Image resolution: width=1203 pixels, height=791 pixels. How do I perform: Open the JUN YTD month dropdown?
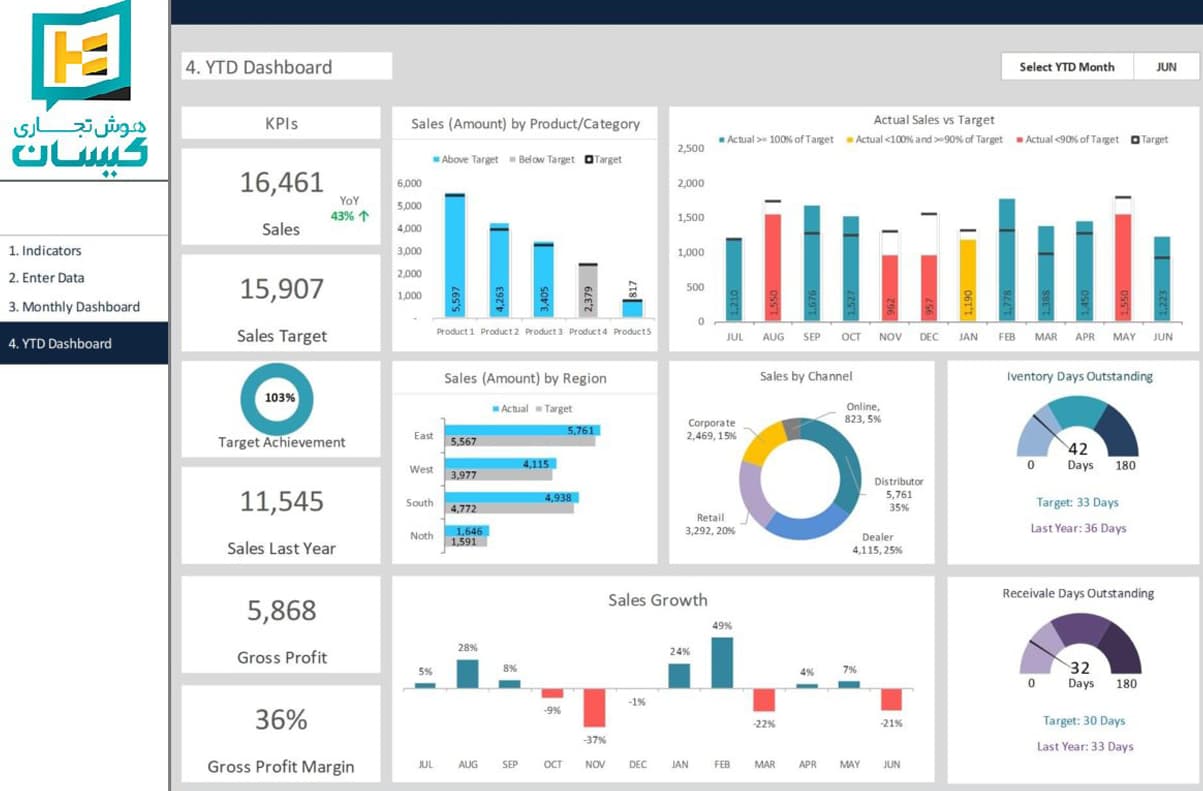pos(1165,67)
